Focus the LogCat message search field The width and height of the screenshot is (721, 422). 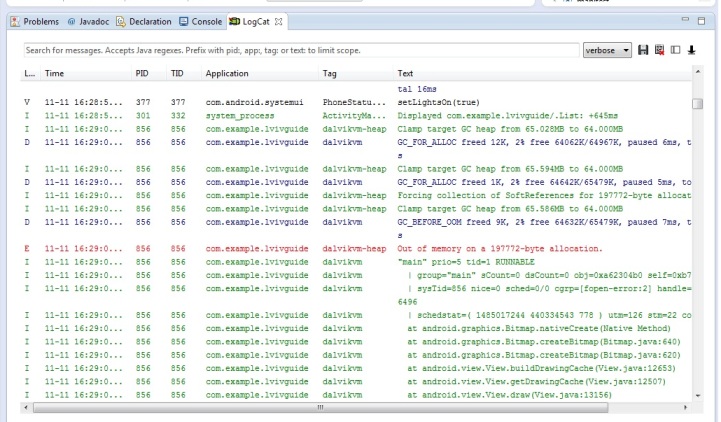[301, 50]
